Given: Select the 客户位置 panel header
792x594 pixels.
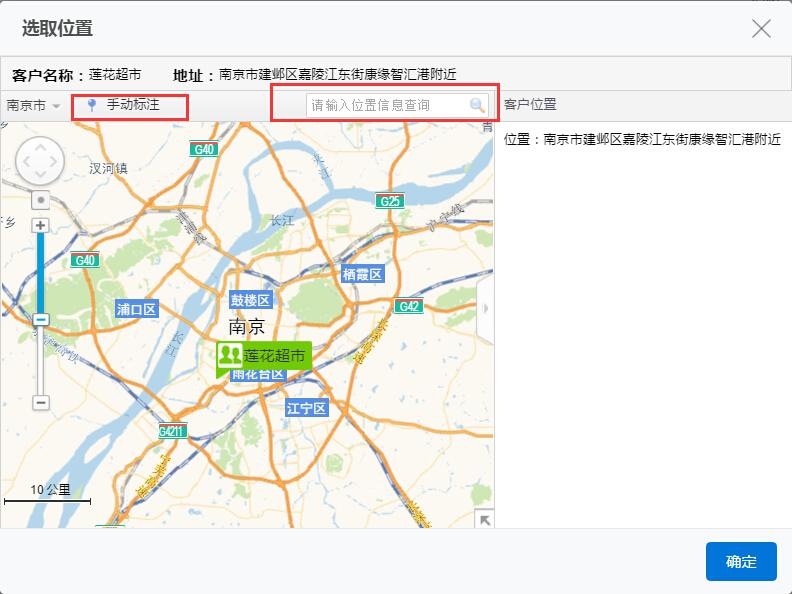Looking at the screenshot, I should 530,105.
